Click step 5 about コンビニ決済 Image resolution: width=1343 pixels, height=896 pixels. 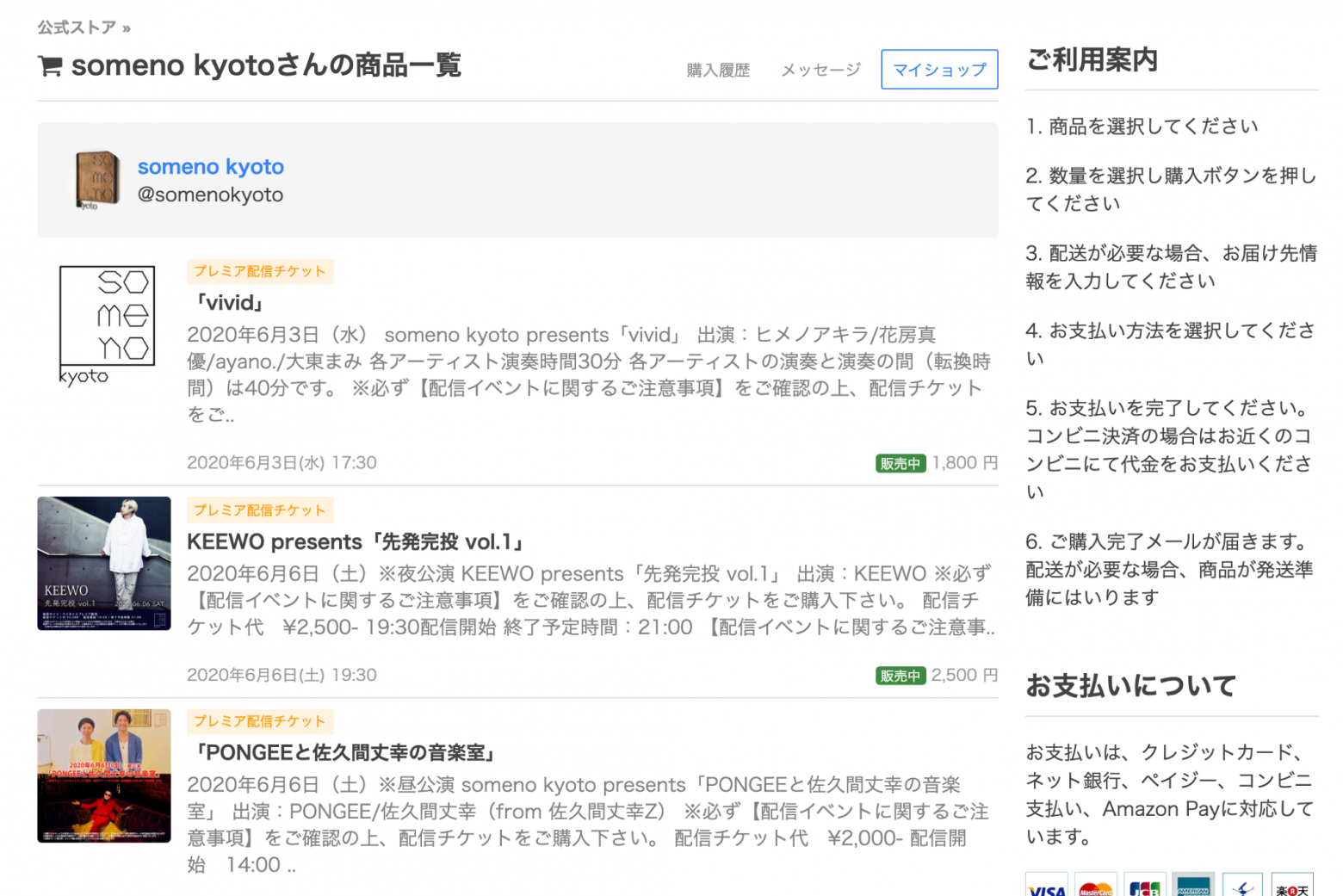[x=1169, y=449]
